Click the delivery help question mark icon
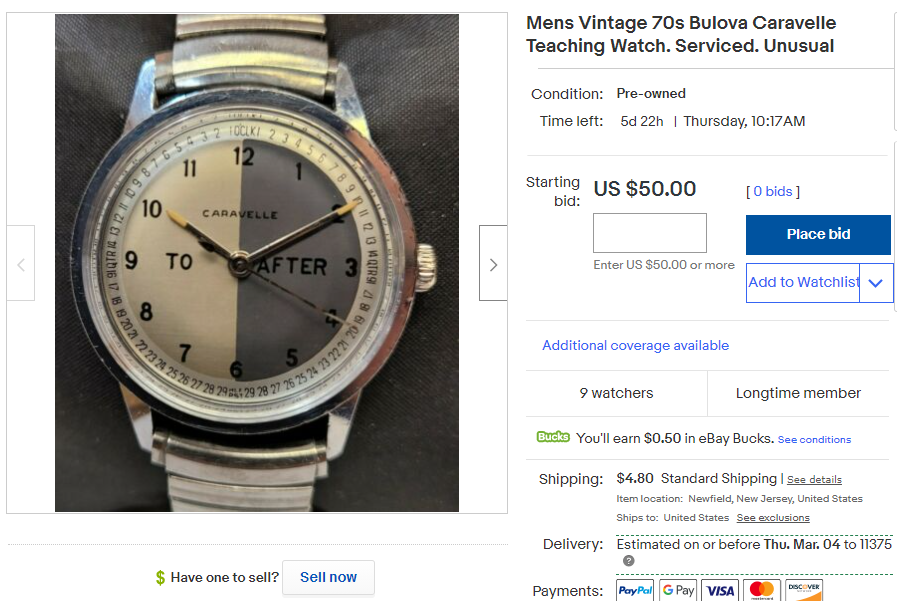897x601 pixels. point(628,561)
